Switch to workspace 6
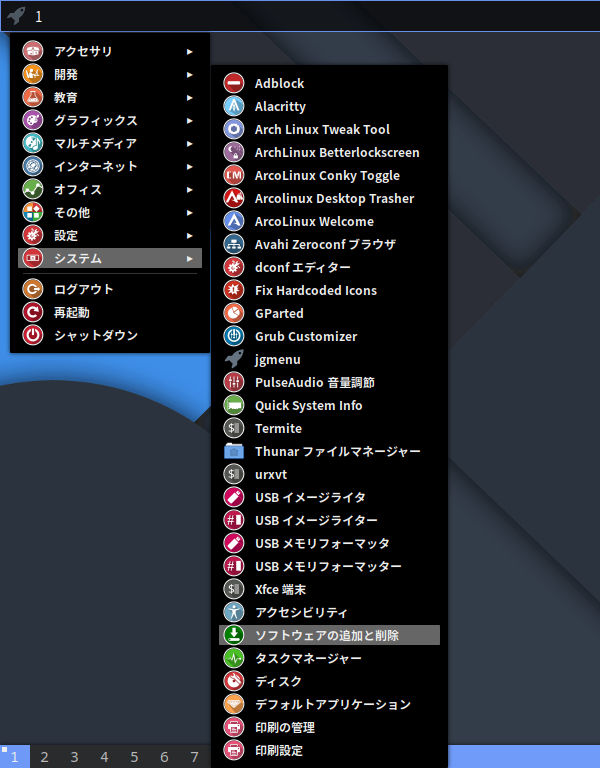The width and height of the screenshot is (600, 768). 165,757
